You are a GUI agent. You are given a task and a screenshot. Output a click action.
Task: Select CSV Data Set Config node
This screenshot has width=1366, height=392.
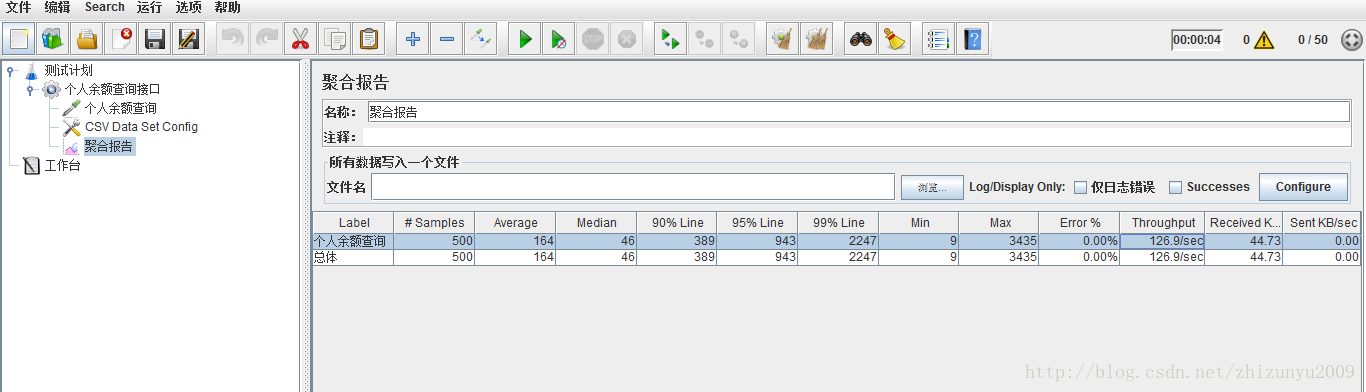pos(141,127)
